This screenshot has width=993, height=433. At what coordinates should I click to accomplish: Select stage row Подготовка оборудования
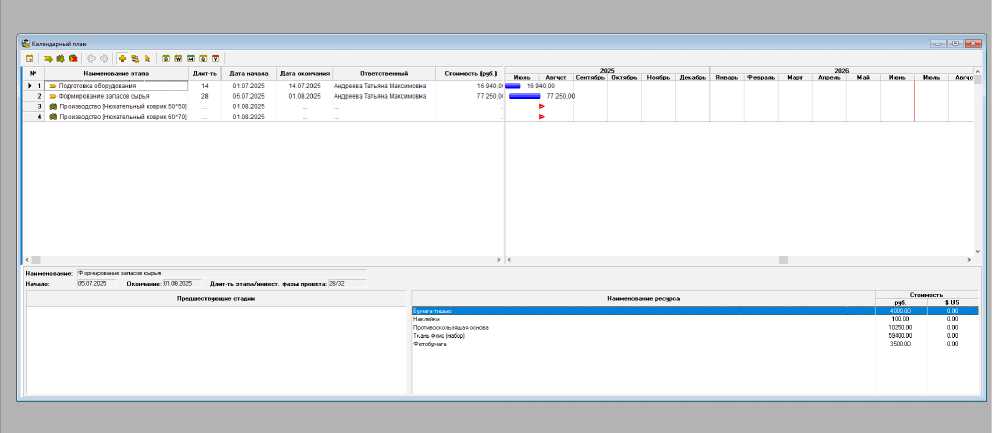click(x=263, y=85)
